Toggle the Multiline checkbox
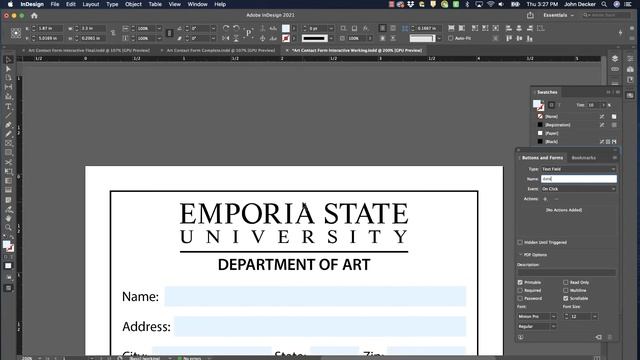 pyautogui.click(x=566, y=291)
